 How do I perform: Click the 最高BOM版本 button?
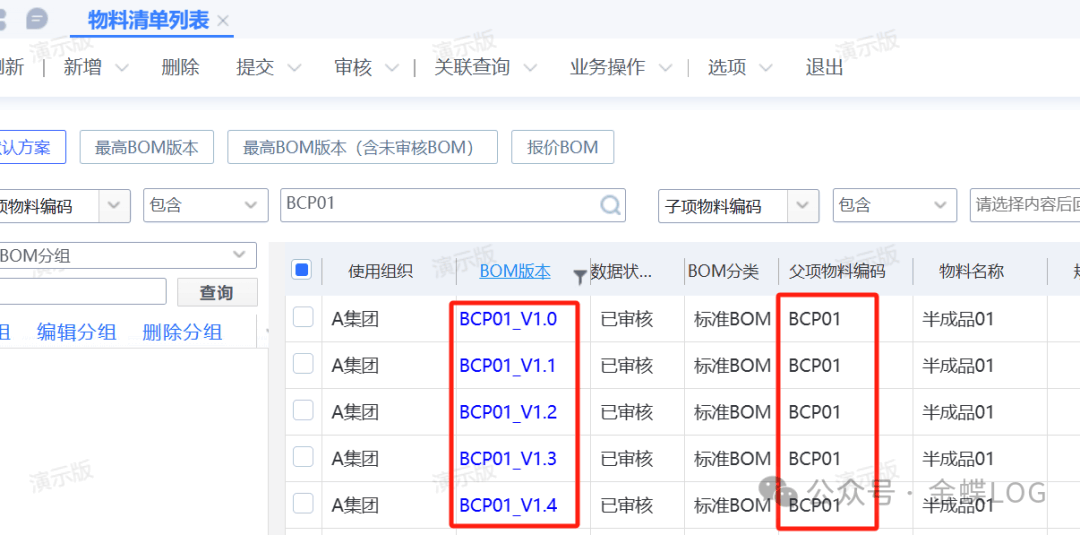(x=146, y=147)
